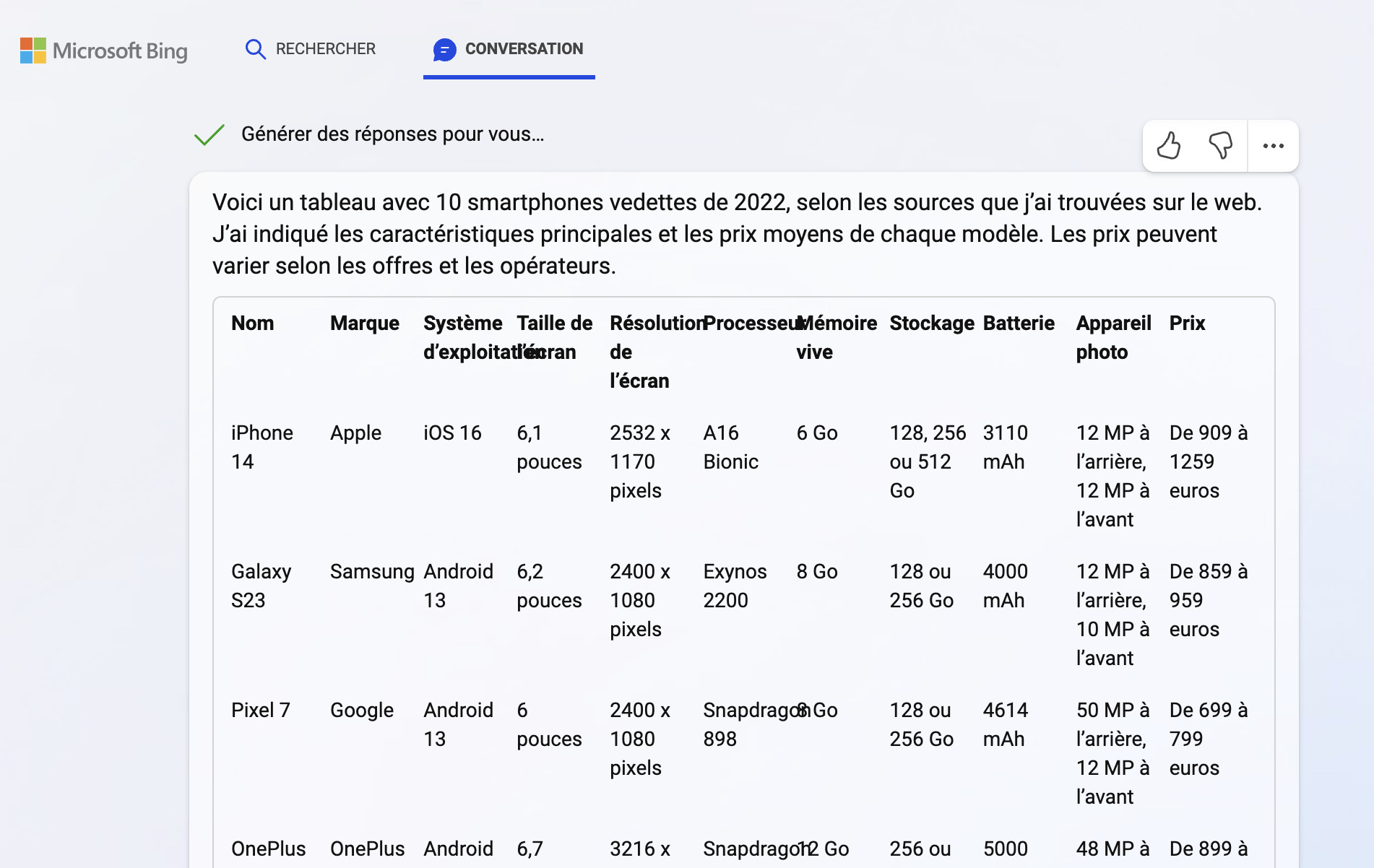Dislike the response with thumbs down
This screenshot has width=1374, height=868.
(1220, 146)
